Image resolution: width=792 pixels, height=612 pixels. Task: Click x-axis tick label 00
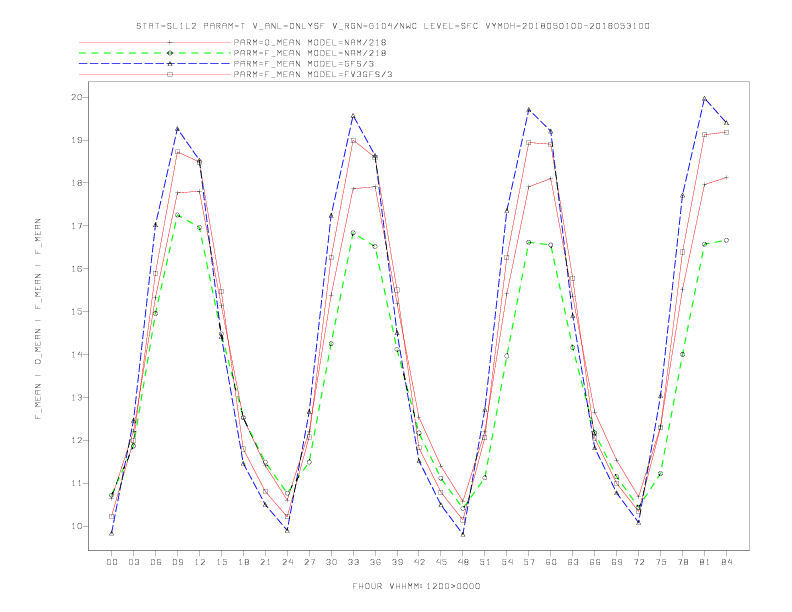(112, 562)
